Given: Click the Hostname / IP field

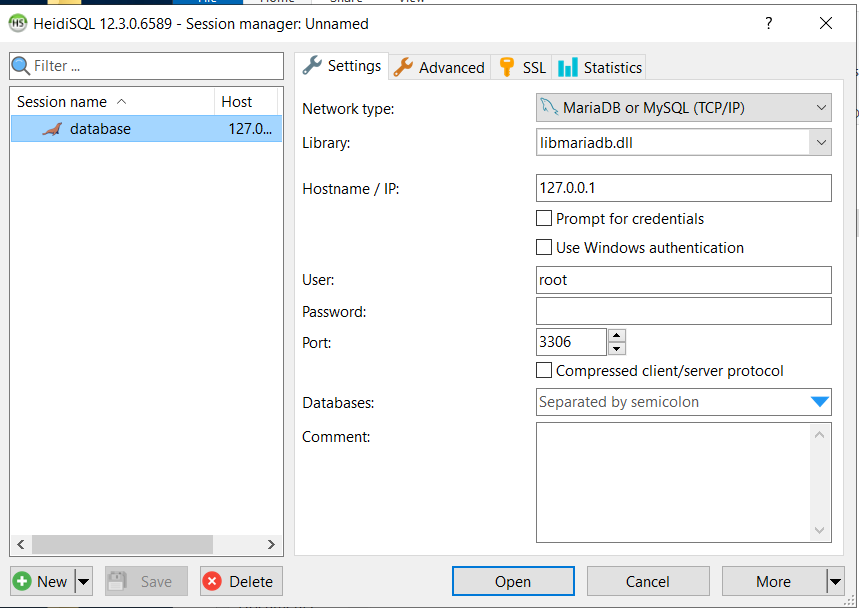Looking at the screenshot, I should coord(683,188).
